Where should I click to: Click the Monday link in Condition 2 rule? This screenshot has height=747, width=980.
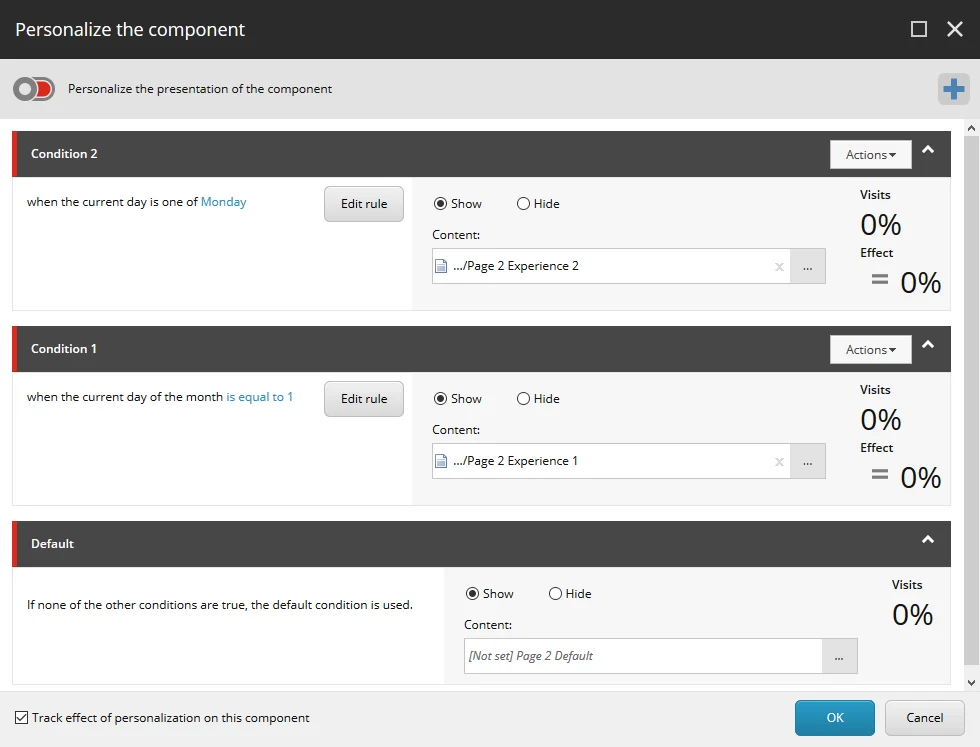tap(224, 202)
